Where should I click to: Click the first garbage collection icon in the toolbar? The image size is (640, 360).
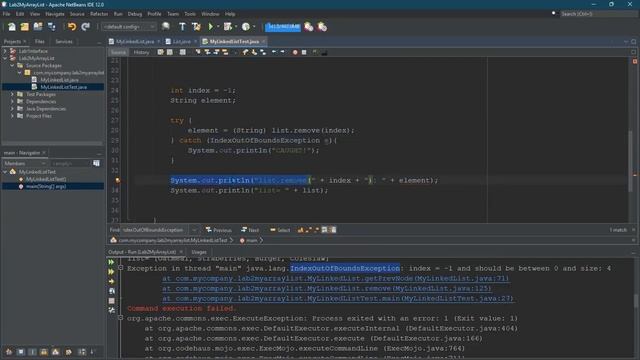[x=309, y=27]
